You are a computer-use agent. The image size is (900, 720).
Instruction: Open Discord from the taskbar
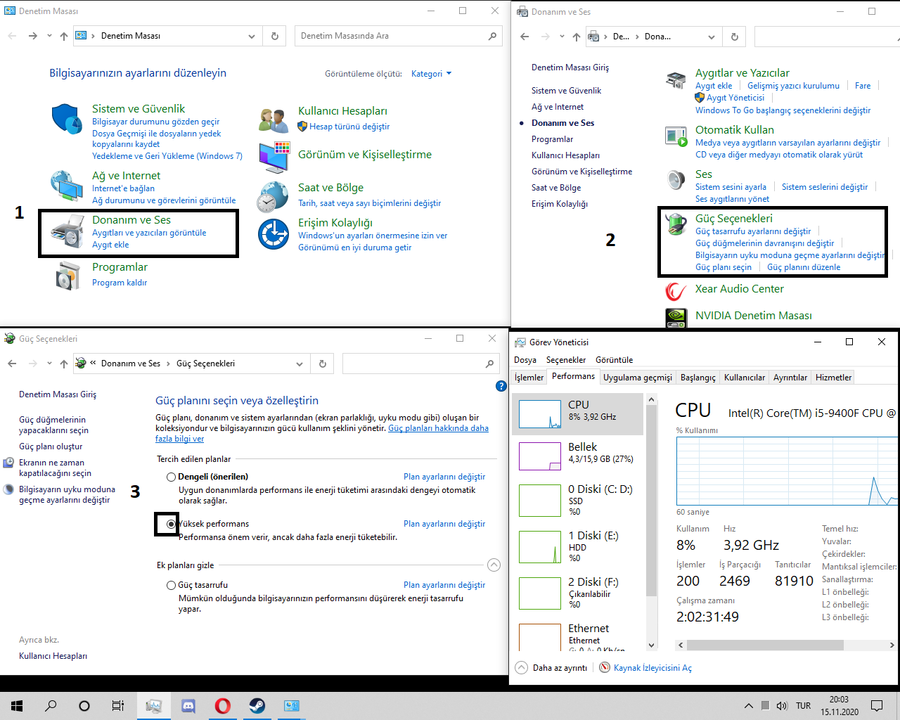(x=187, y=706)
